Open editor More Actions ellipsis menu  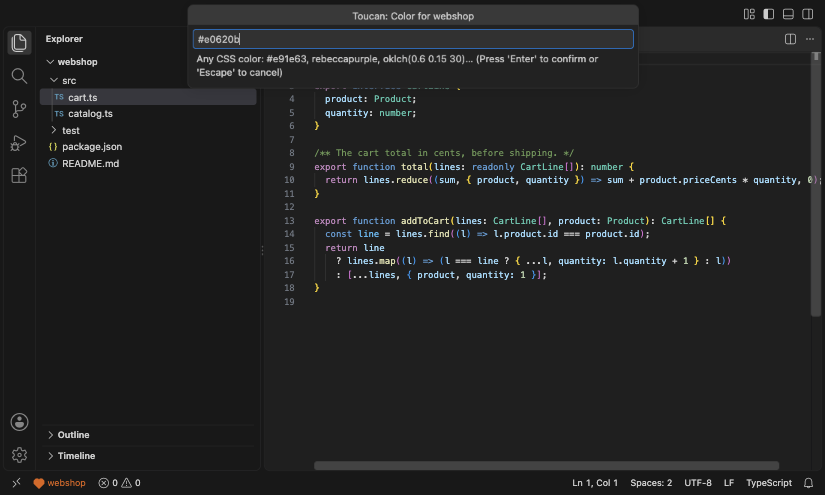(x=810, y=39)
